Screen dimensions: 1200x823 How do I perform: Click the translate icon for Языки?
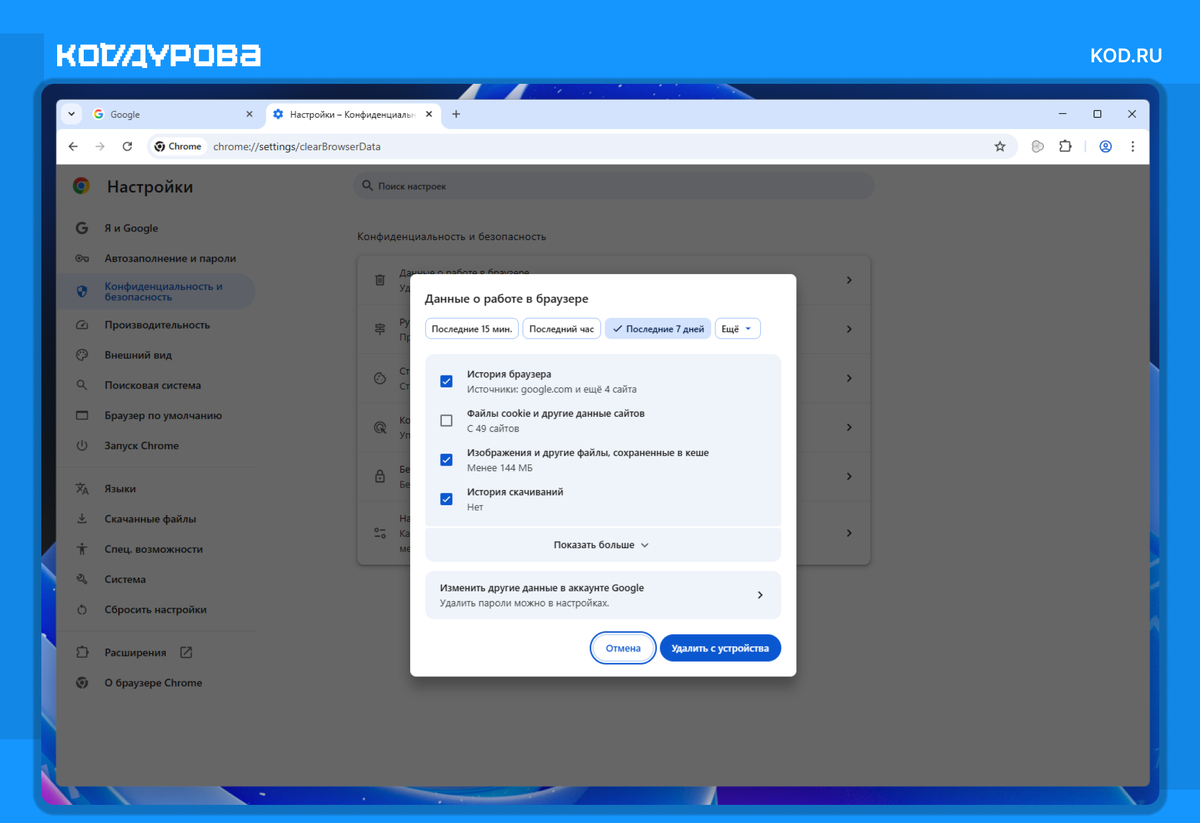82,489
